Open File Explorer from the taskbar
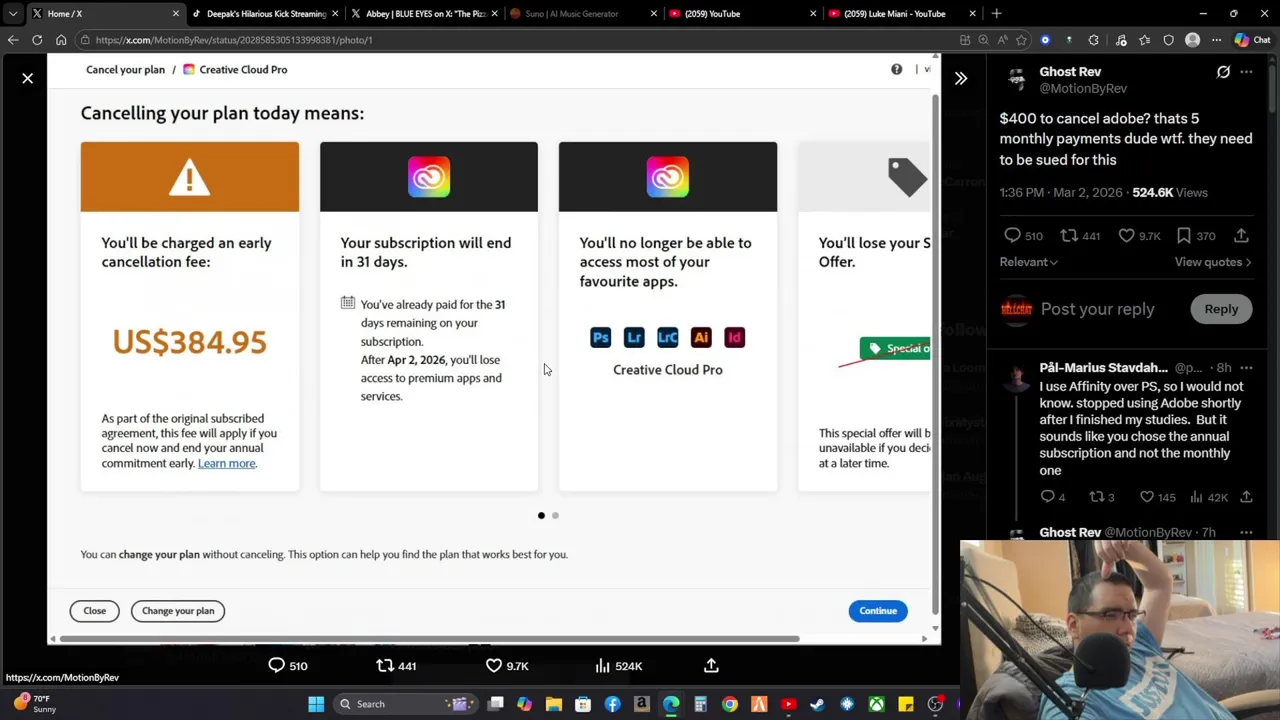This screenshot has height=720, width=1280. (553, 704)
